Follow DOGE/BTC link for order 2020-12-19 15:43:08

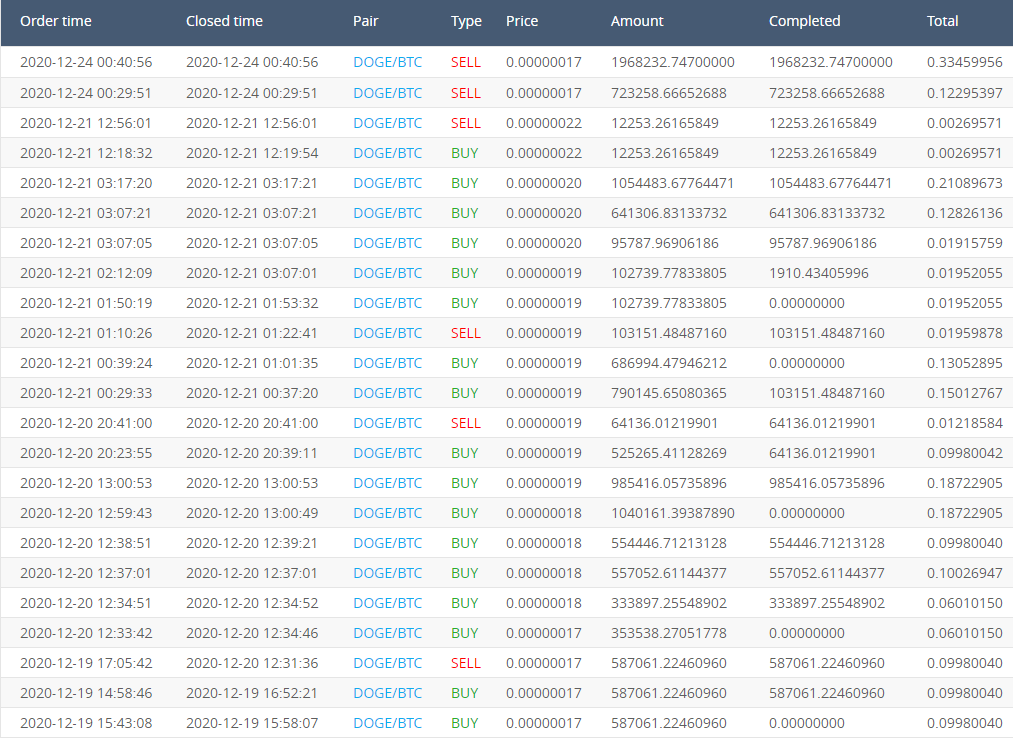[387, 723]
